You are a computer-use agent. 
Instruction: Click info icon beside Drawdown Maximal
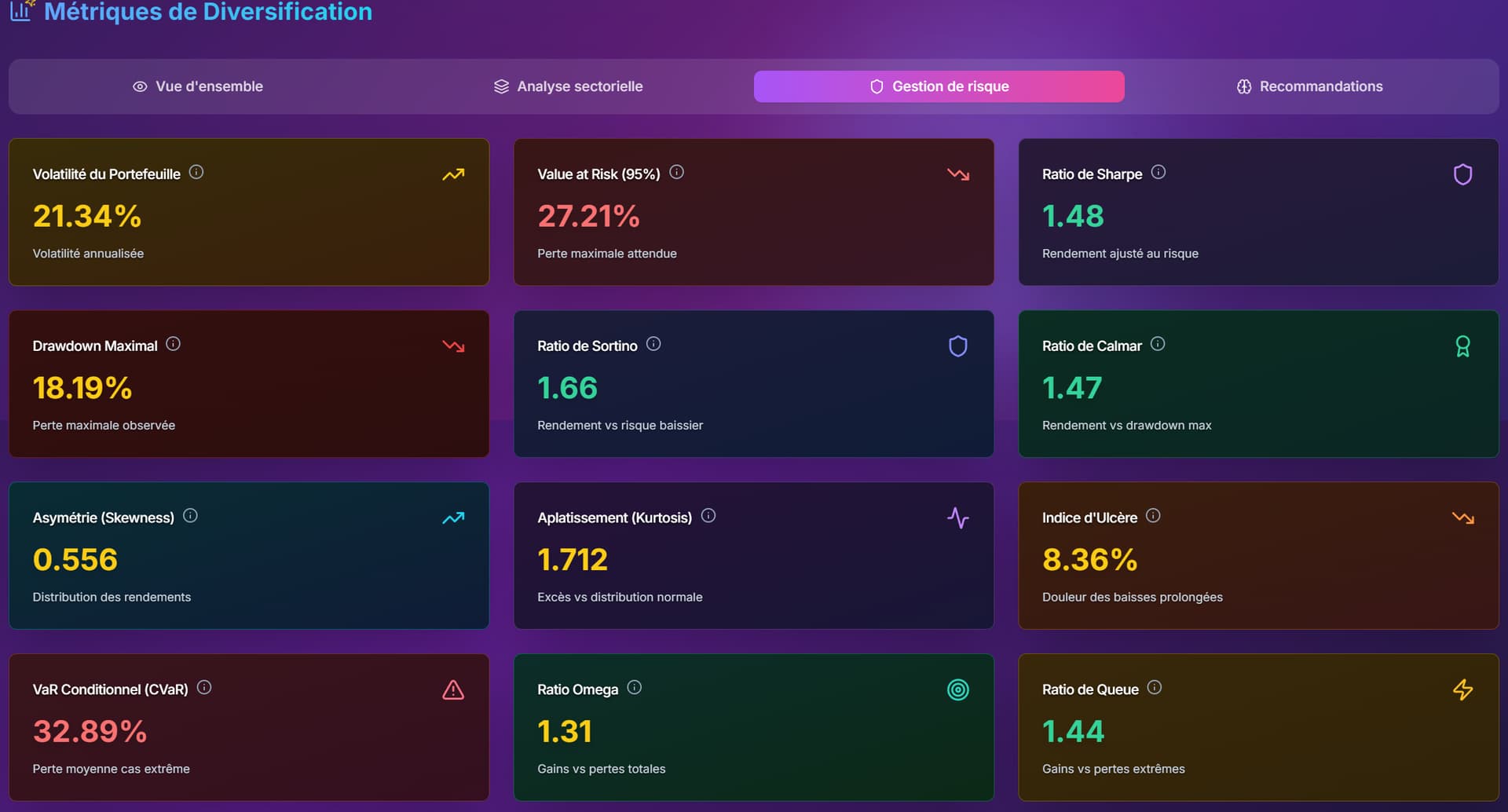pyautogui.click(x=174, y=344)
